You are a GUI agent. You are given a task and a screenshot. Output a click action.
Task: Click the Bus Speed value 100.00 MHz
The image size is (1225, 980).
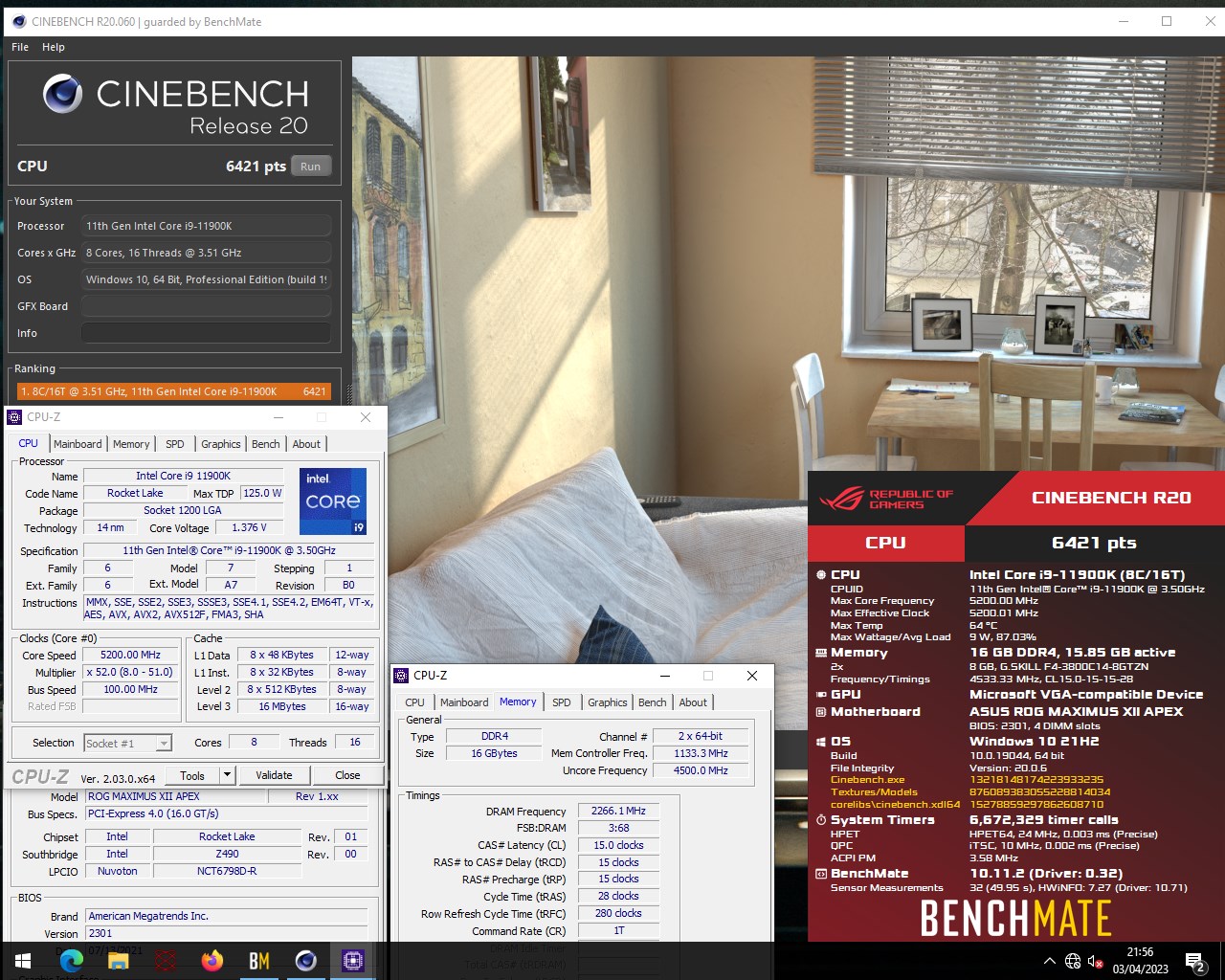pyautogui.click(x=131, y=690)
